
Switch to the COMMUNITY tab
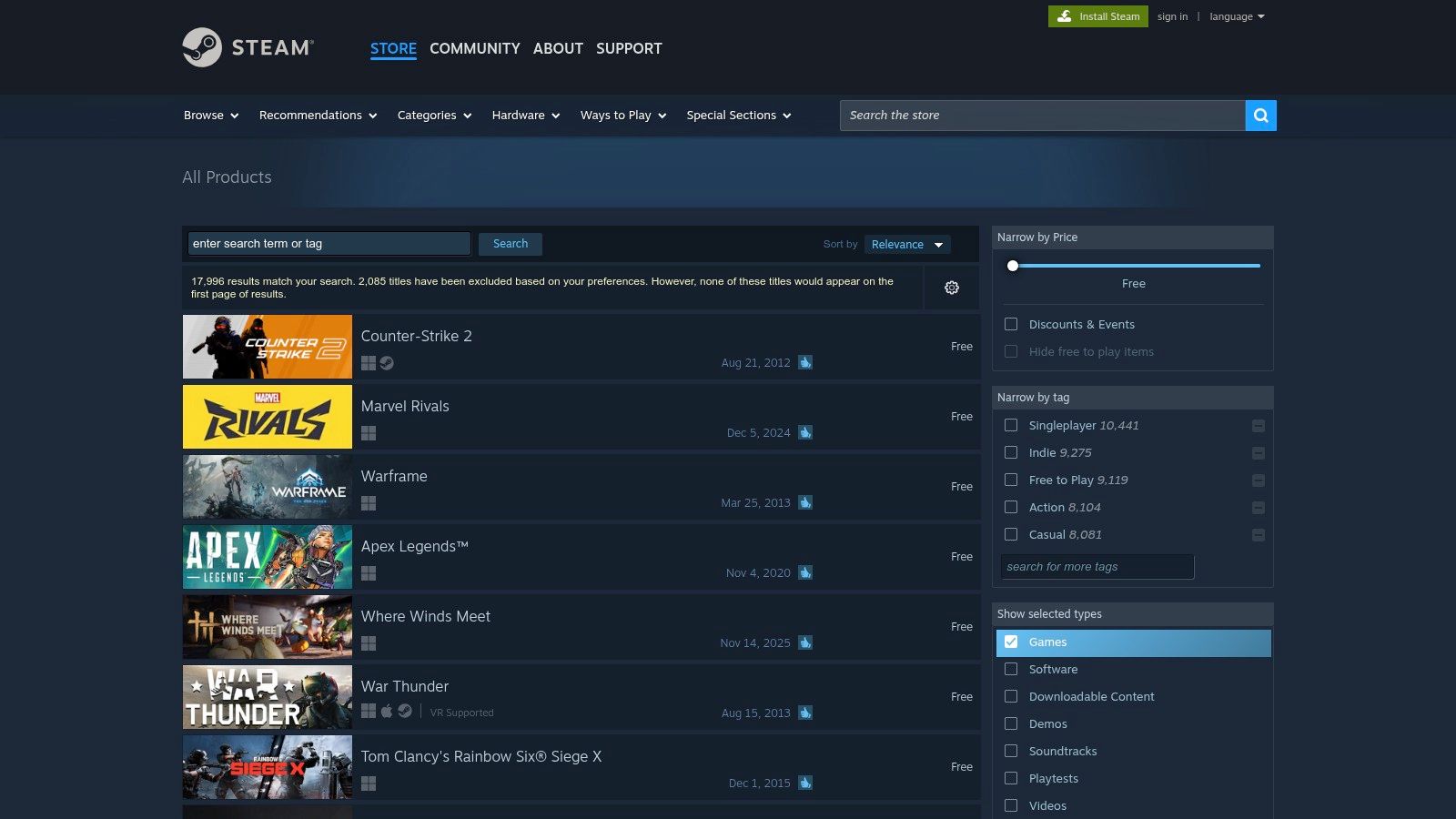[x=474, y=48]
